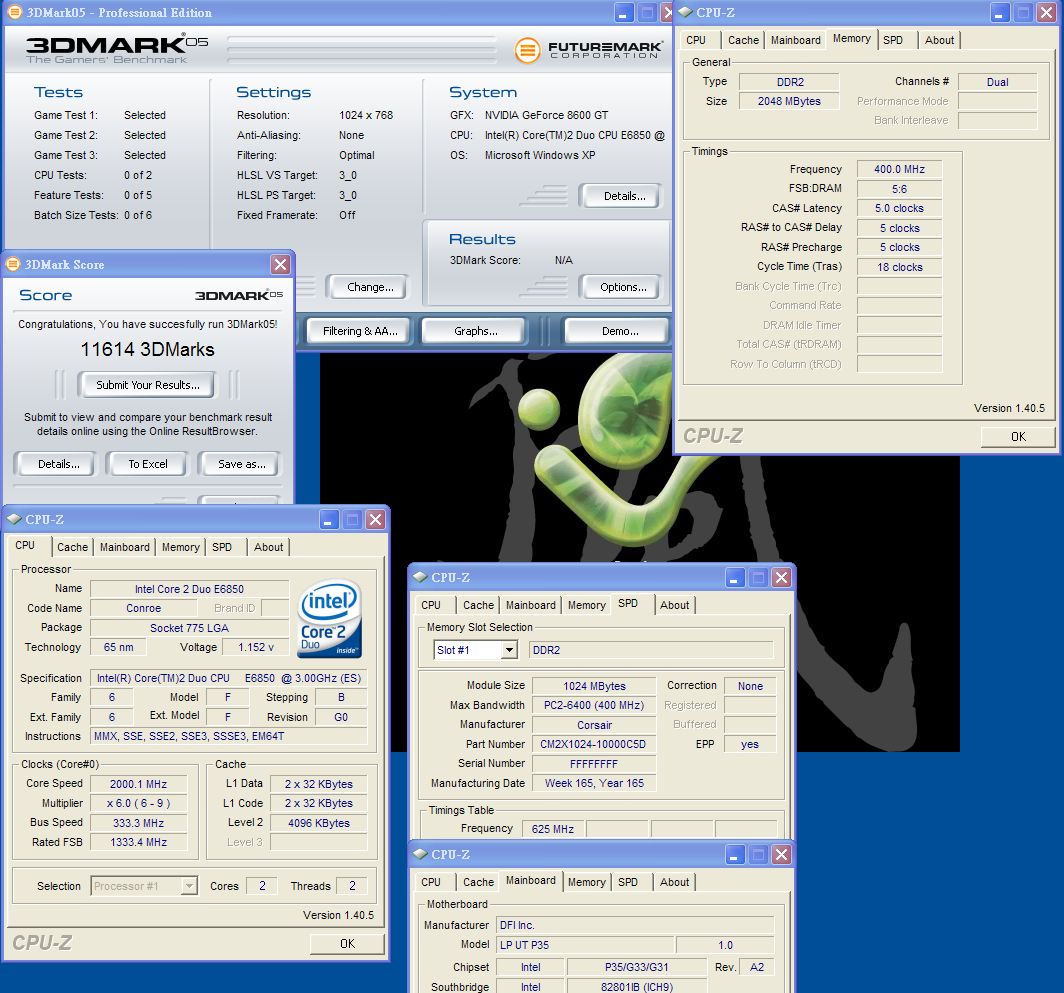The height and width of the screenshot is (993, 1064).
Task: Click the title icon of CPU-Z Mainboard window
Action: click(420, 855)
